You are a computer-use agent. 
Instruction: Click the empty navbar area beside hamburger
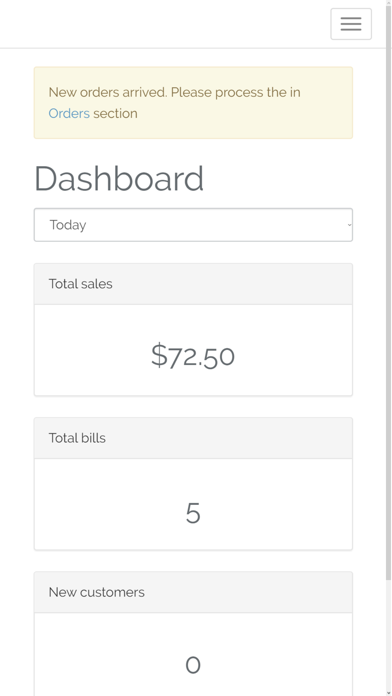point(164,24)
